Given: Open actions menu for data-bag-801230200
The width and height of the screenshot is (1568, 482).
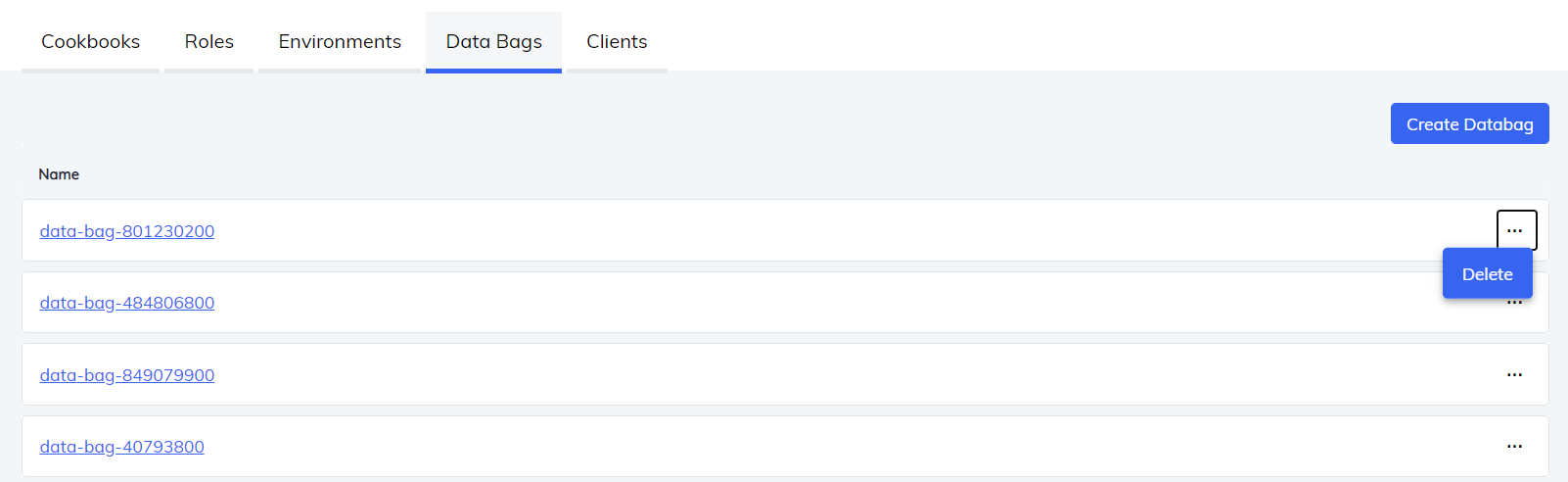Looking at the screenshot, I should 1515,230.
